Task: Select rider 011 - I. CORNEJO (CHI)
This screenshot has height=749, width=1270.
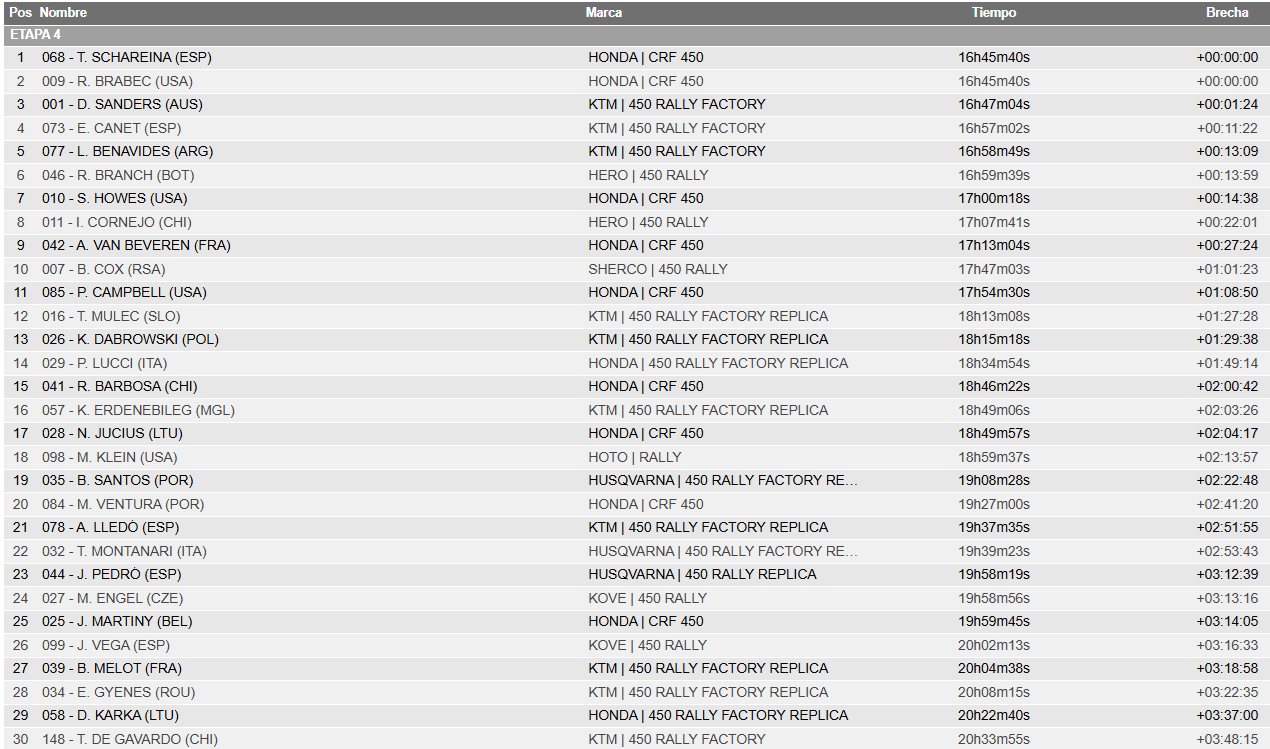Action: click(x=116, y=222)
